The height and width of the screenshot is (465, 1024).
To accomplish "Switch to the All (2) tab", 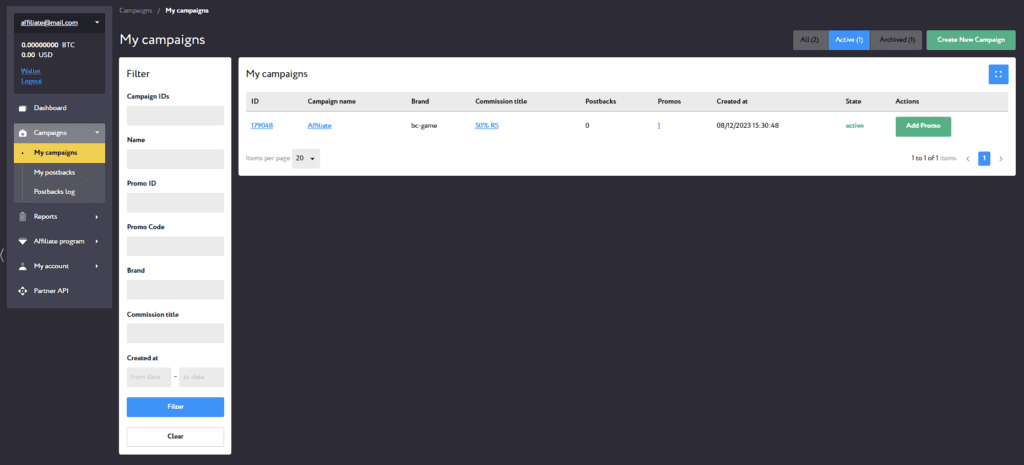I will pos(810,40).
